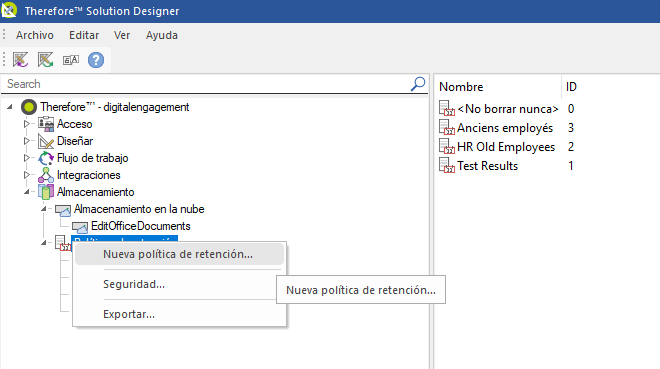The height and width of the screenshot is (369, 660).
Task: Click the Almacenamiento storage icon
Action: pos(46,192)
